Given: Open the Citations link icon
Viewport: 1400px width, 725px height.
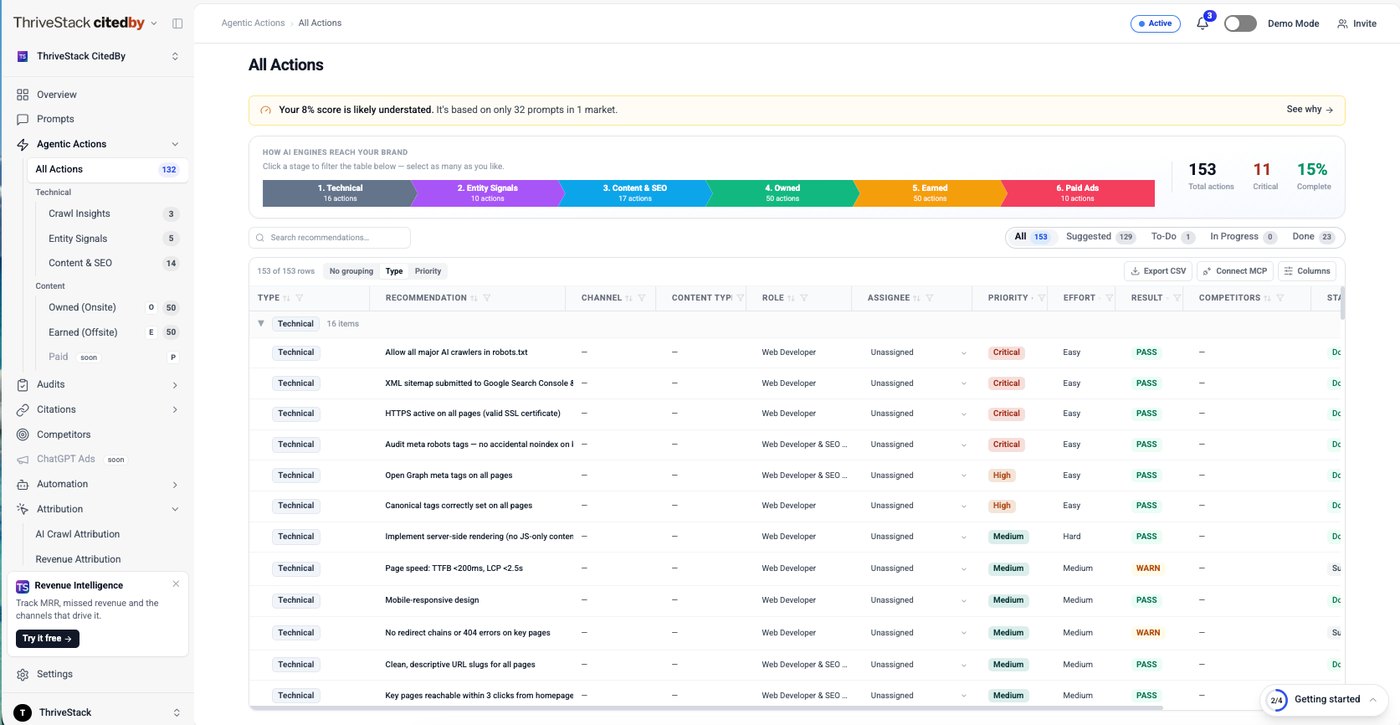Looking at the screenshot, I should coord(23,409).
